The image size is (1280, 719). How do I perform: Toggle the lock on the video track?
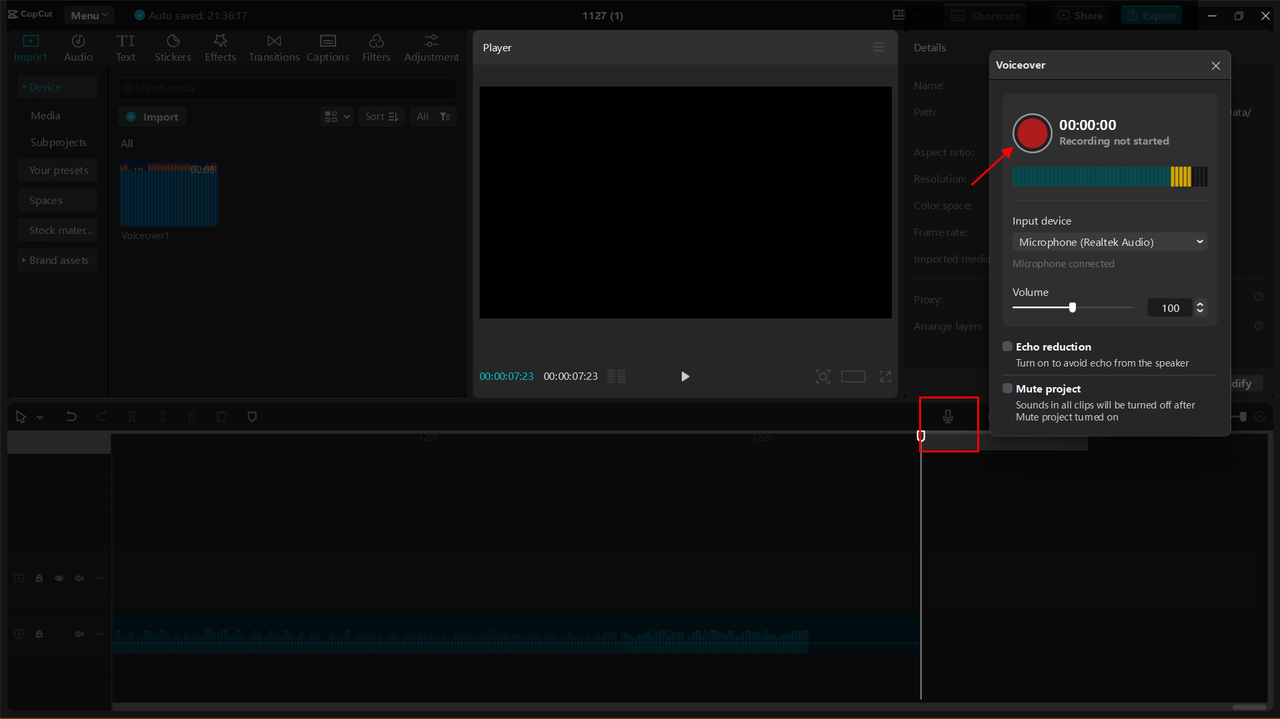point(39,578)
